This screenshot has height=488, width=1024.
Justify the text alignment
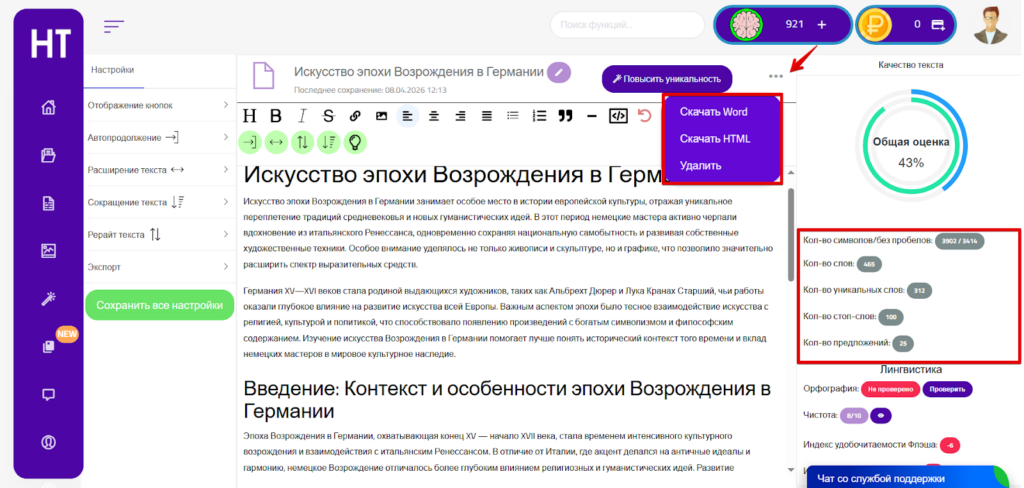click(487, 116)
